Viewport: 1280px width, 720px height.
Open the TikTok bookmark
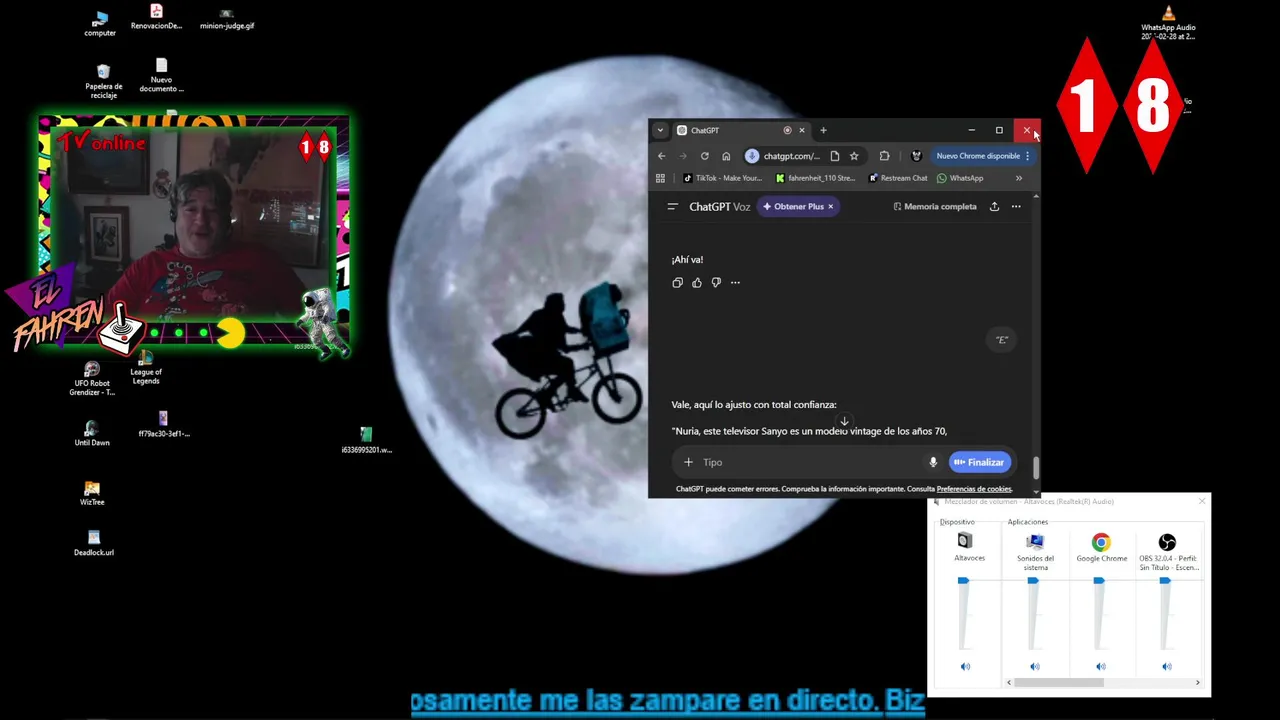[722, 178]
